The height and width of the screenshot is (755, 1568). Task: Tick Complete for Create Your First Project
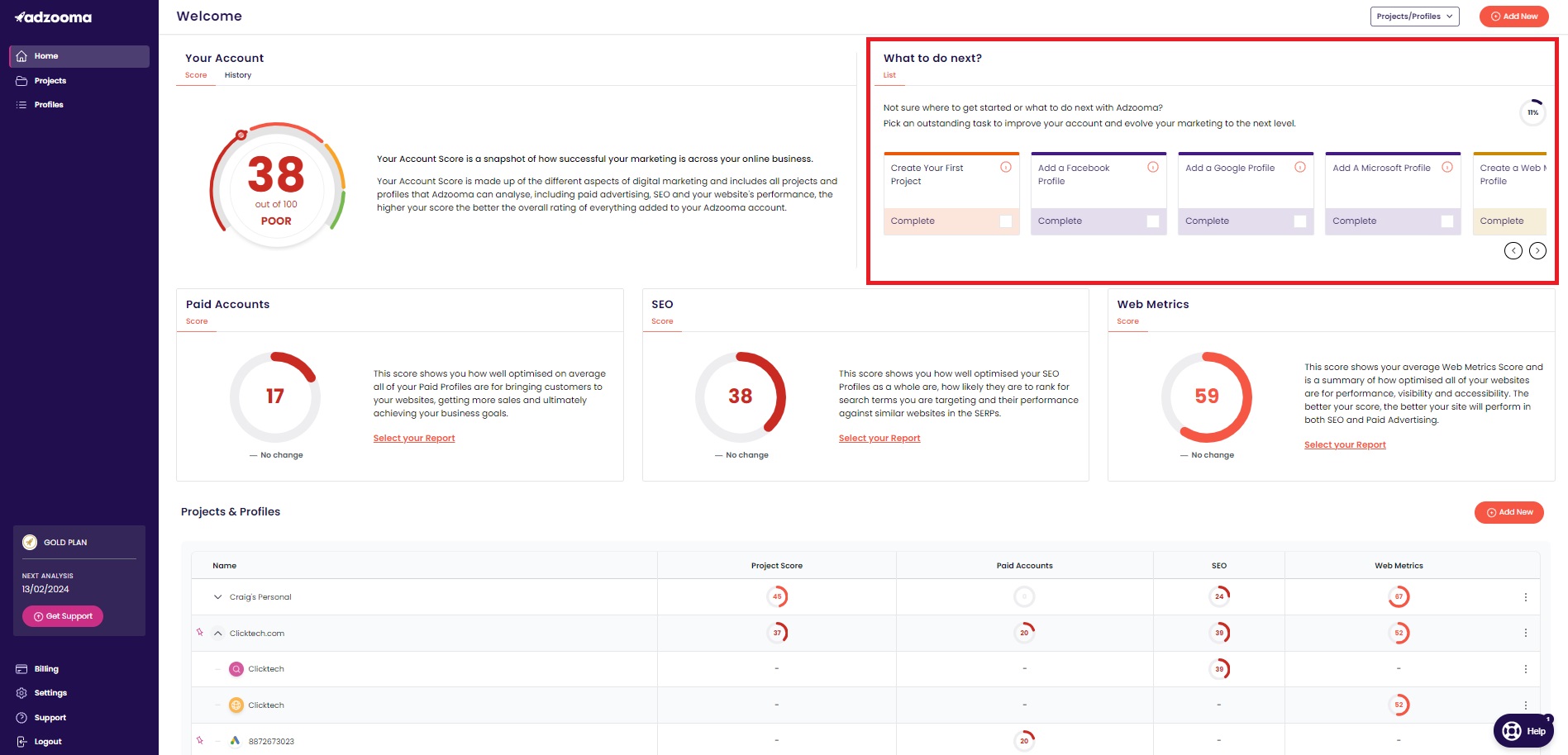tap(1006, 221)
